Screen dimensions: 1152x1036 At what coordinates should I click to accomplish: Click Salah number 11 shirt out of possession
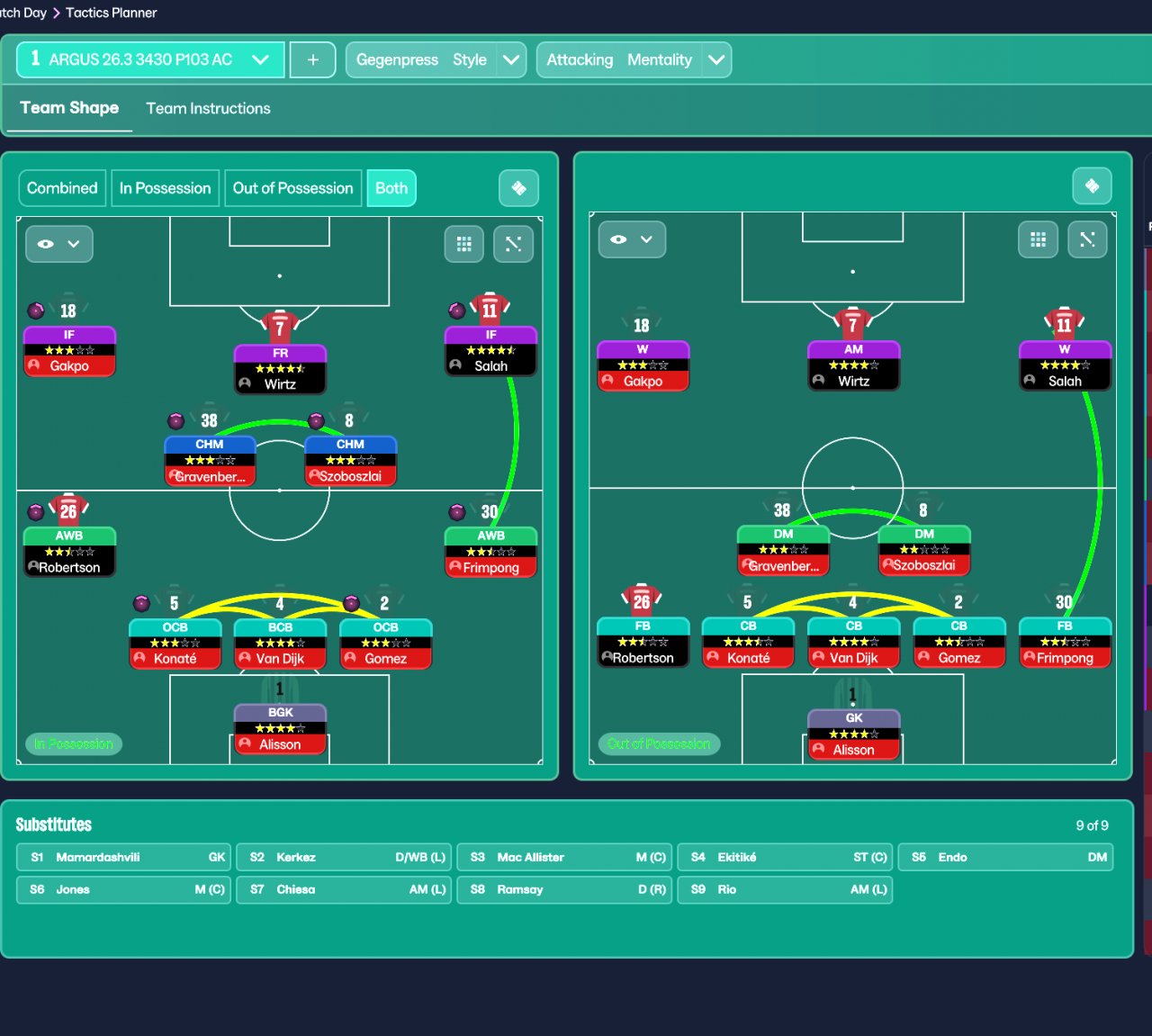(x=1065, y=324)
